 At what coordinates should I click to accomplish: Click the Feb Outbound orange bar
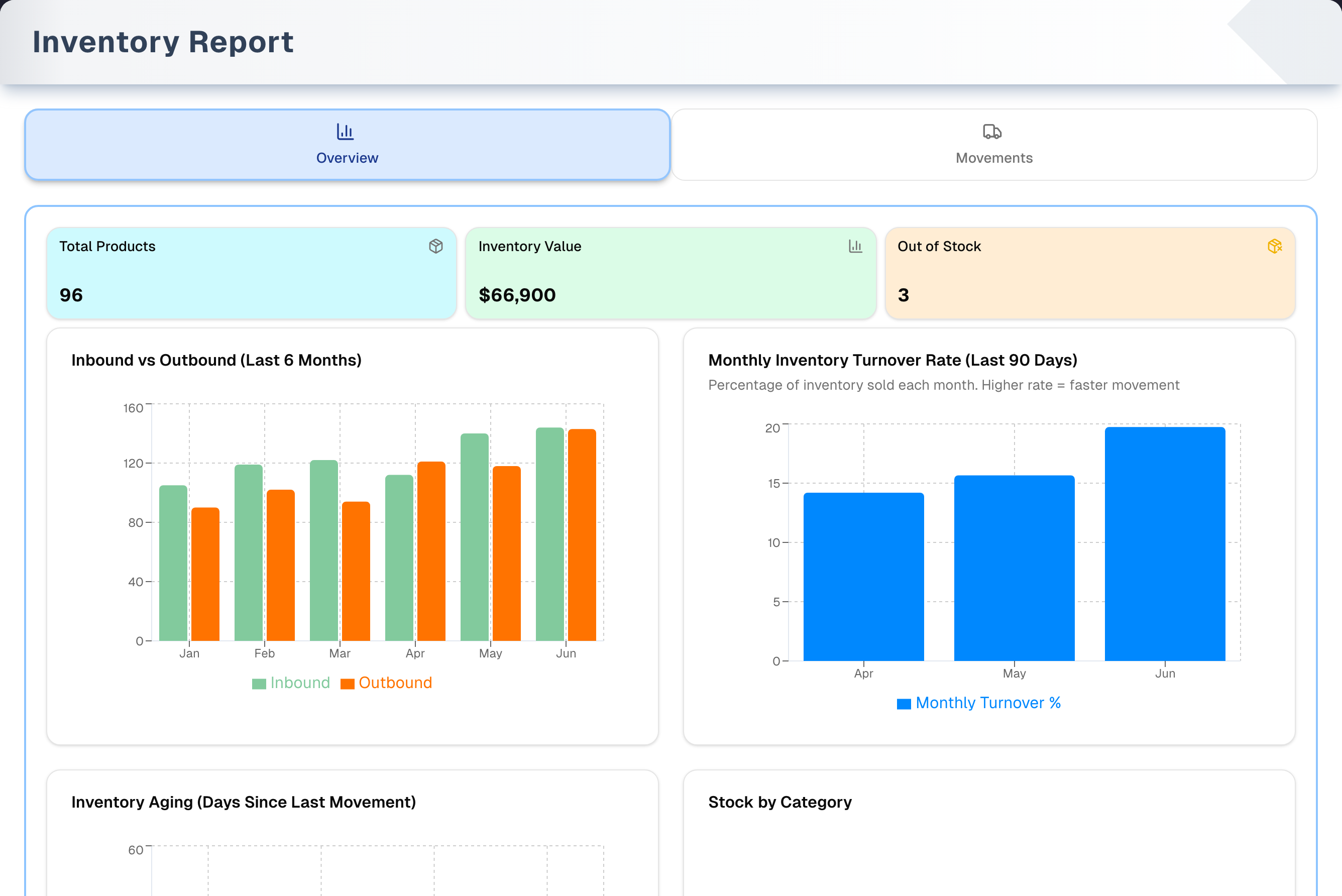pyautogui.click(x=281, y=565)
